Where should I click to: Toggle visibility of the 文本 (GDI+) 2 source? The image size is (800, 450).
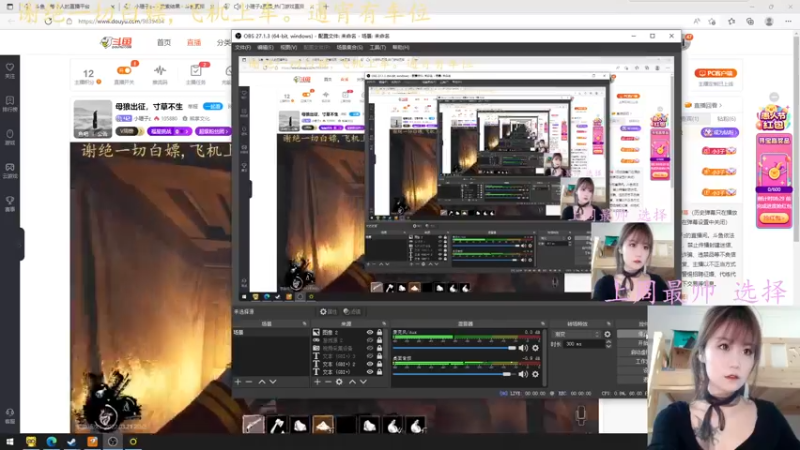click(x=370, y=364)
